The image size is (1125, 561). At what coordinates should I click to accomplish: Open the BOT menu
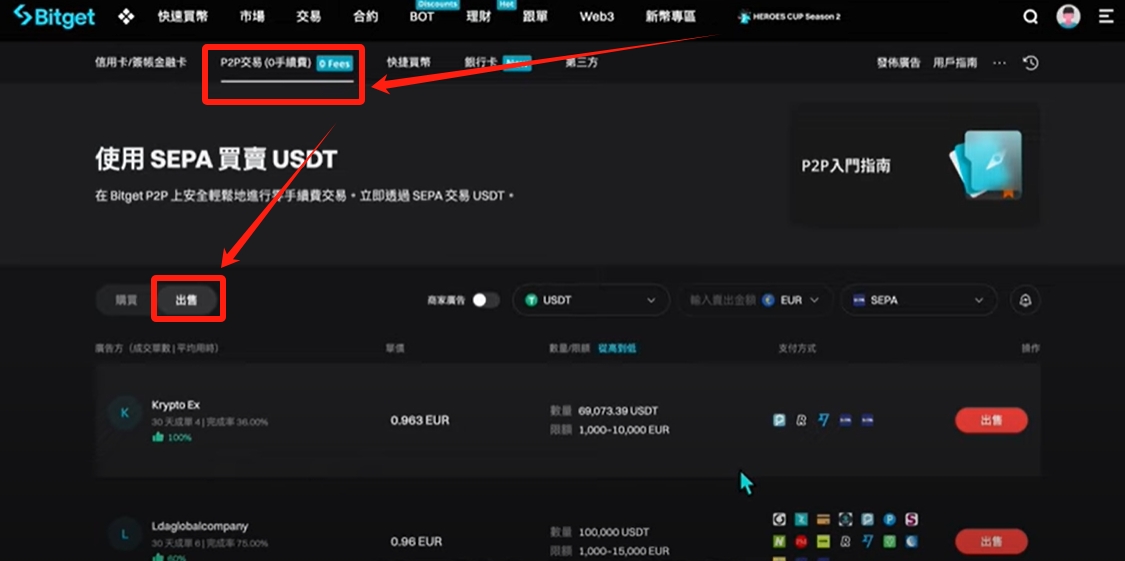[x=422, y=16]
